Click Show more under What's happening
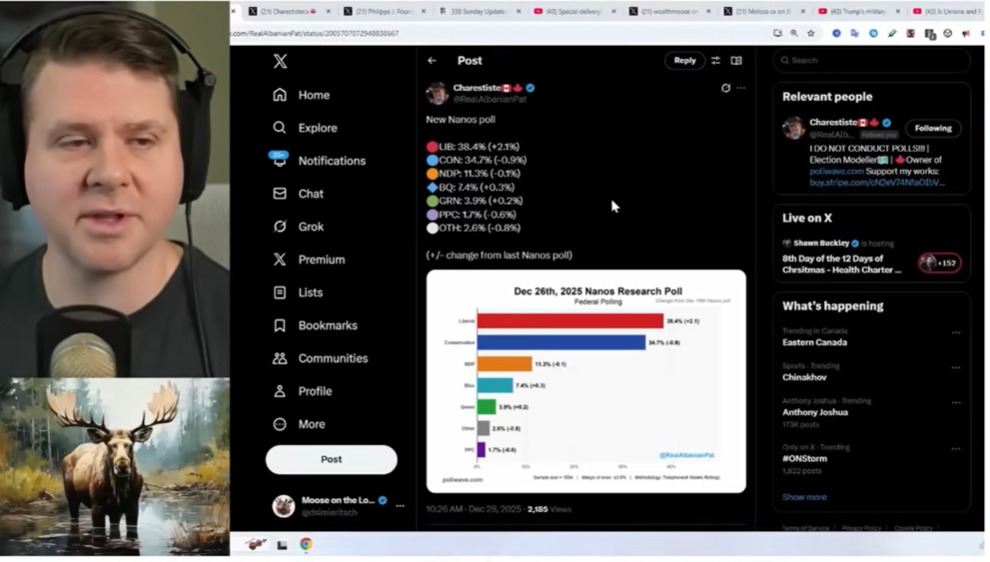The height and width of the screenshot is (562, 990). (x=804, y=497)
